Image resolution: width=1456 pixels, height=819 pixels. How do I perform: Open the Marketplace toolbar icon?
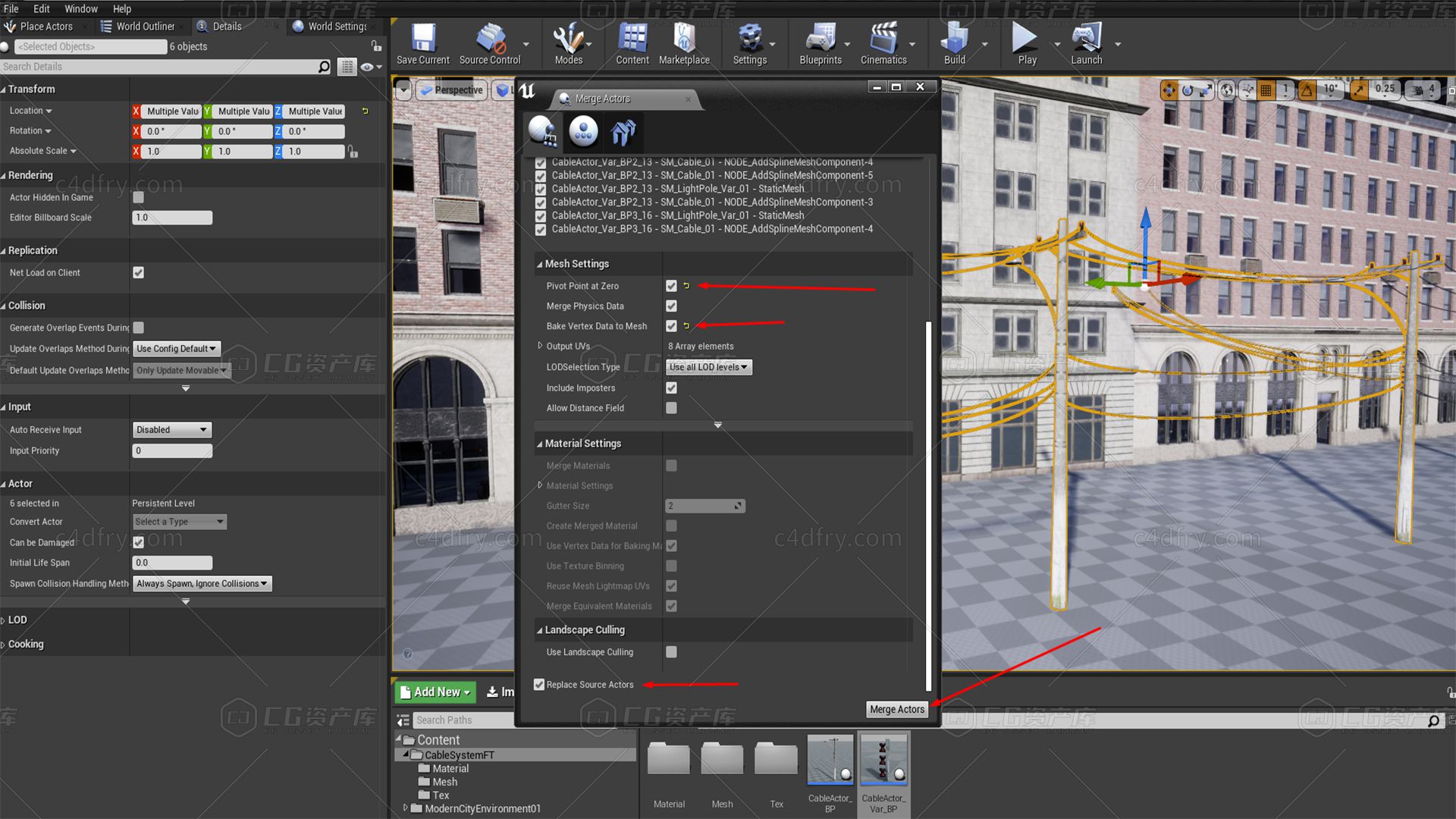tap(684, 44)
